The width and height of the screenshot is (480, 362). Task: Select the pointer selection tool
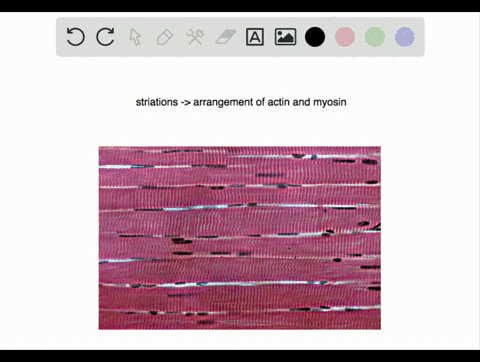coord(135,37)
